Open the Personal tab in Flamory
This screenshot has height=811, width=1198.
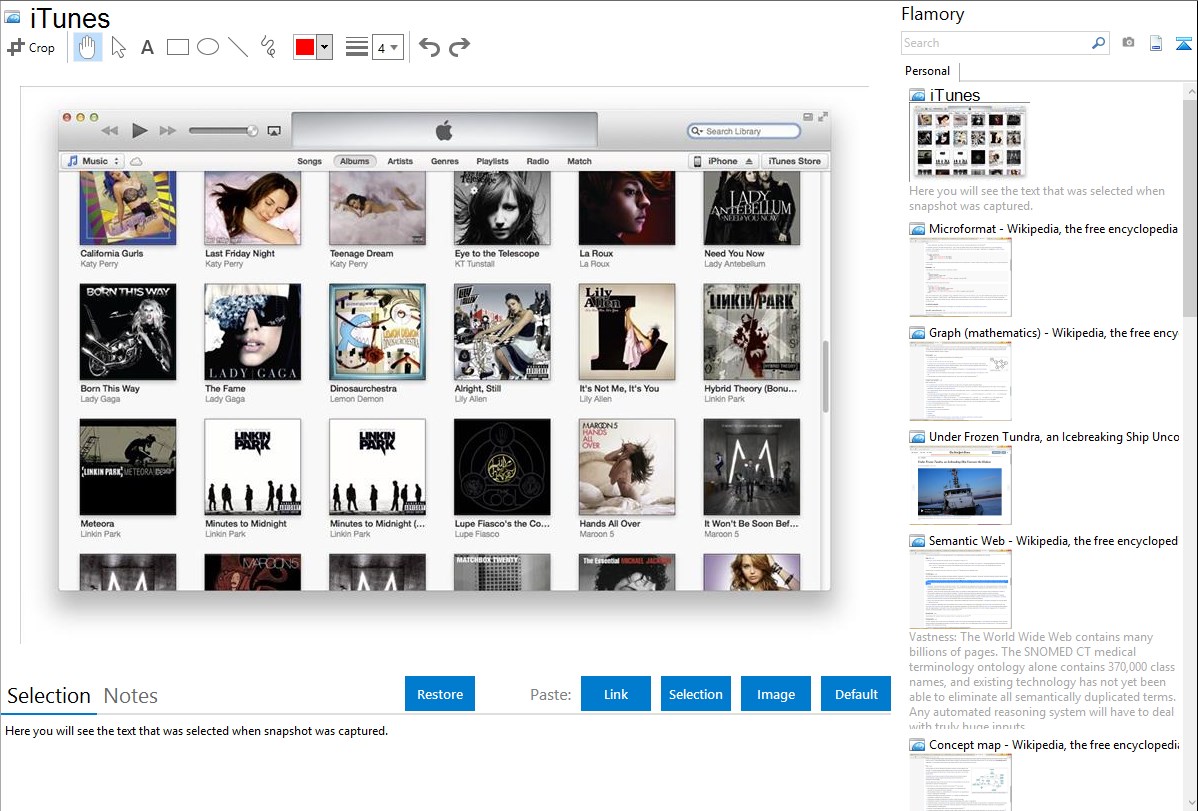coord(927,71)
